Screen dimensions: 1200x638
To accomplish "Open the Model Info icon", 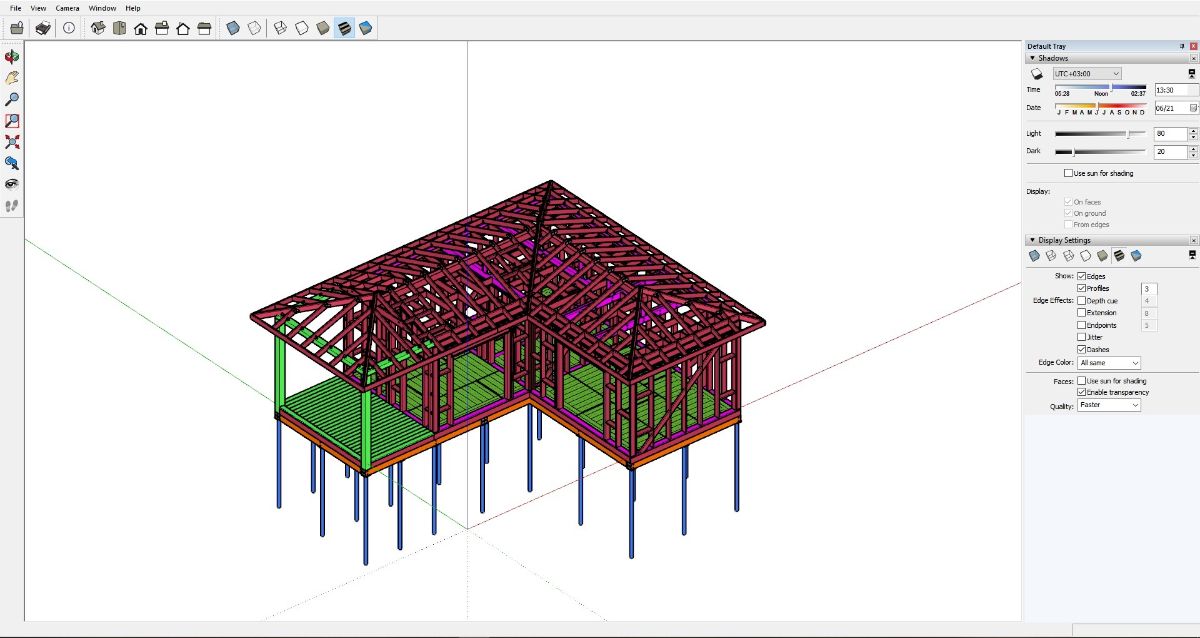I will click(x=68, y=29).
